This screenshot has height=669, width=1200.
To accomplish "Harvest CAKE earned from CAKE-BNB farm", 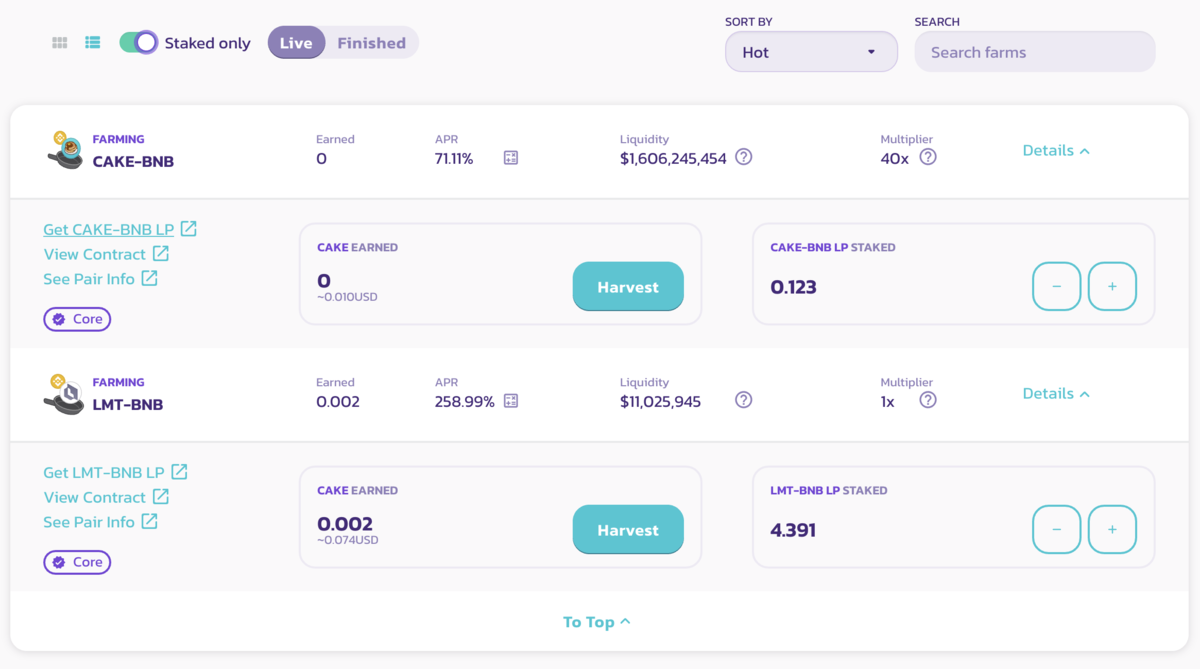I will (628, 287).
